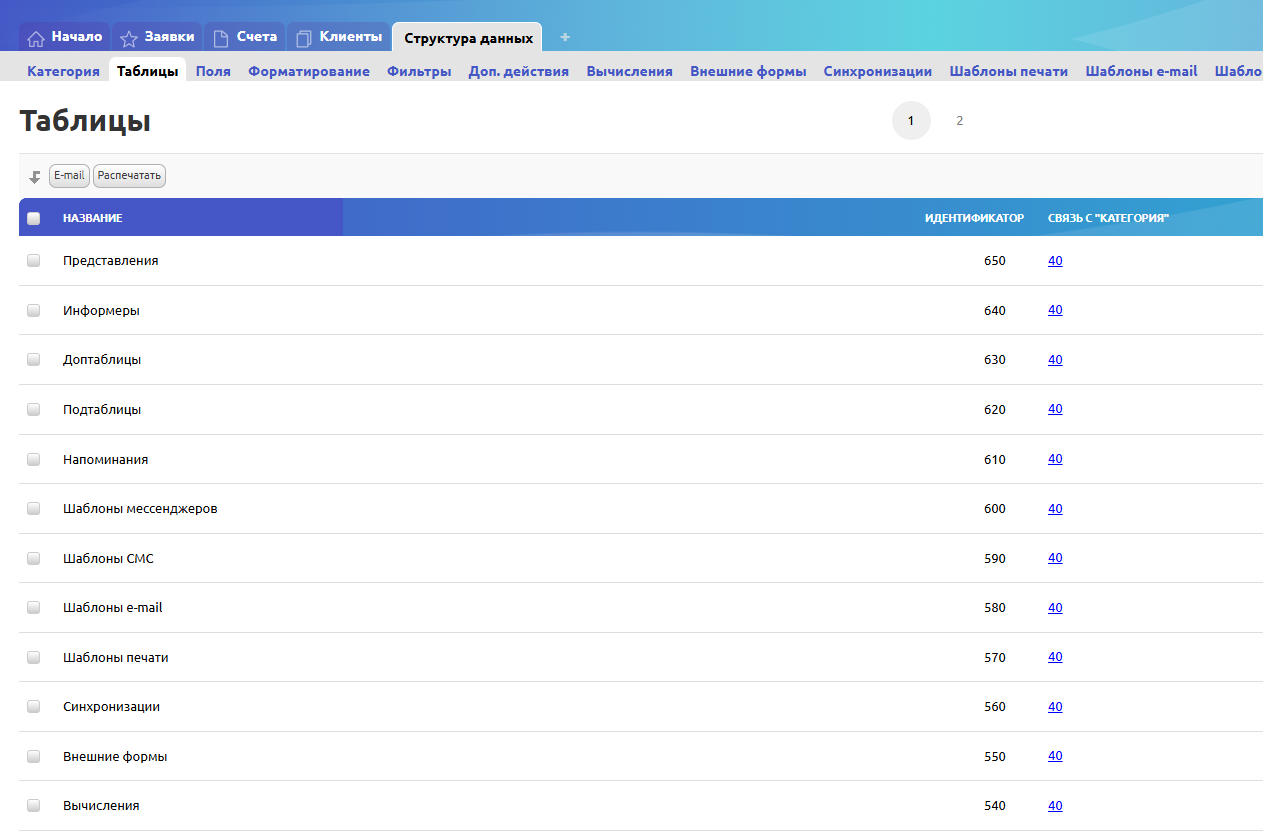Open category link 40 for Шаблоны мессенджеров
The height and width of the screenshot is (831, 1263).
[1055, 508]
